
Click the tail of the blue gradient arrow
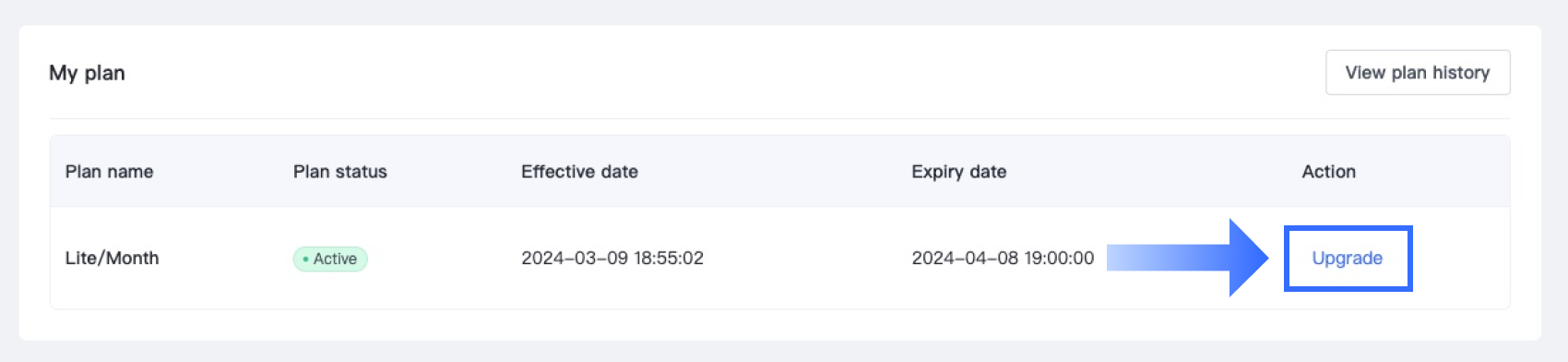(x=1130, y=258)
